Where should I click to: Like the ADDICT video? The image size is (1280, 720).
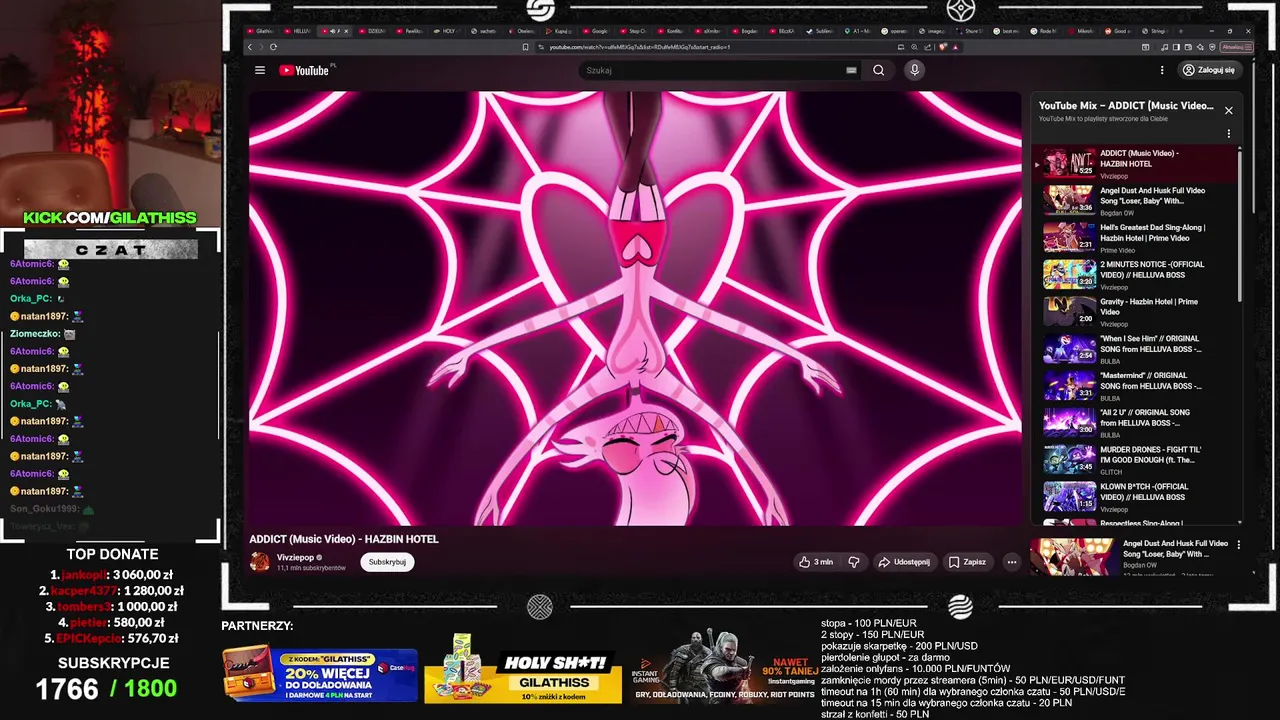pos(816,562)
